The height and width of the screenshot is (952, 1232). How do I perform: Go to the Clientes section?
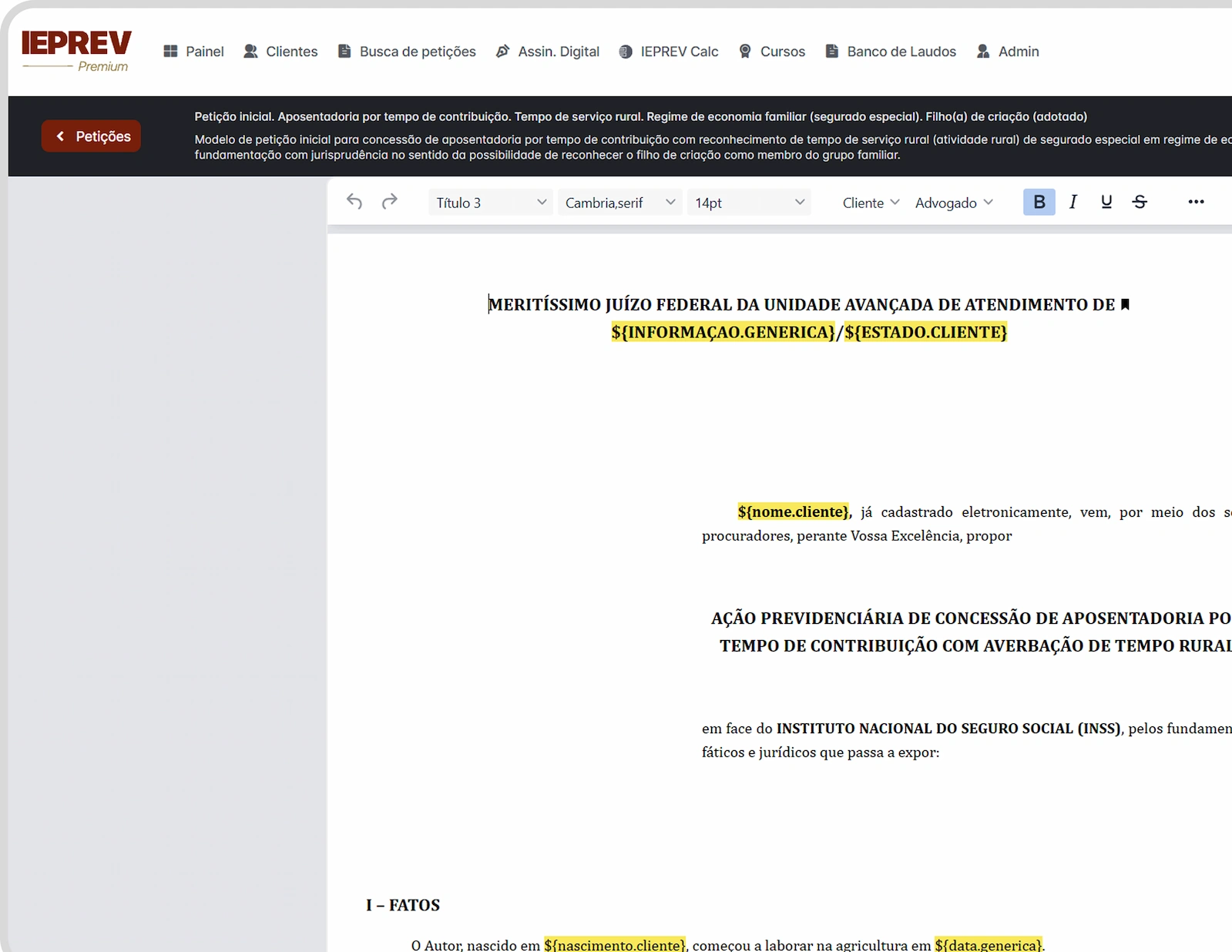280,52
